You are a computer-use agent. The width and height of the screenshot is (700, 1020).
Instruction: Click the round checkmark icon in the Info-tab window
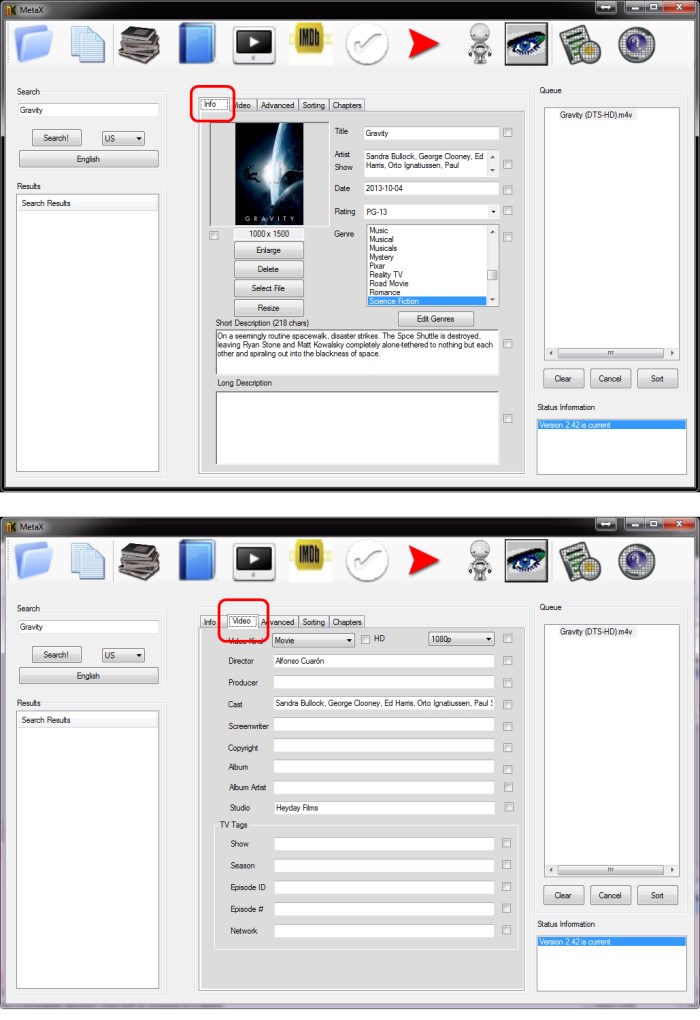coord(367,44)
